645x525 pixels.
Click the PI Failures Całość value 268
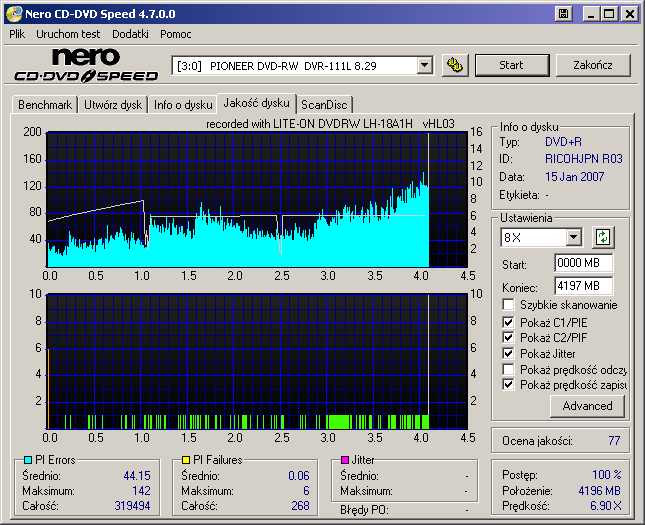300,506
